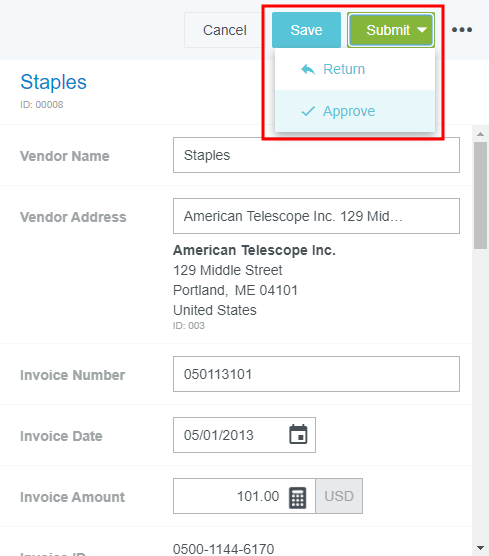Open the Vendor Address field

pyautogui.click(x=316, y=216)
